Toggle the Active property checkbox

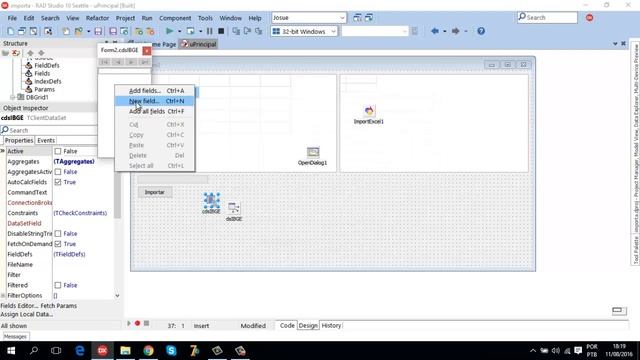58,151
